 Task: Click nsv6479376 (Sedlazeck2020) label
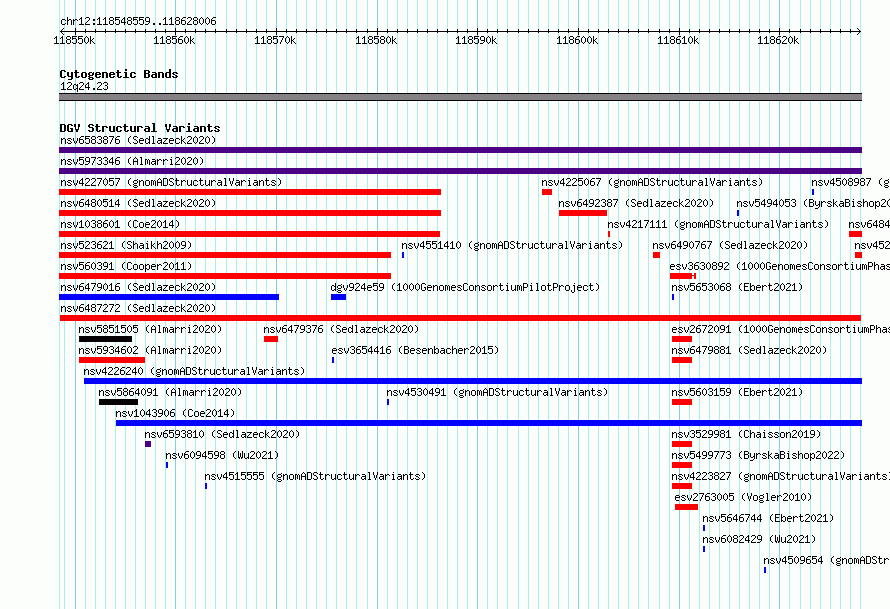[341, 329]
